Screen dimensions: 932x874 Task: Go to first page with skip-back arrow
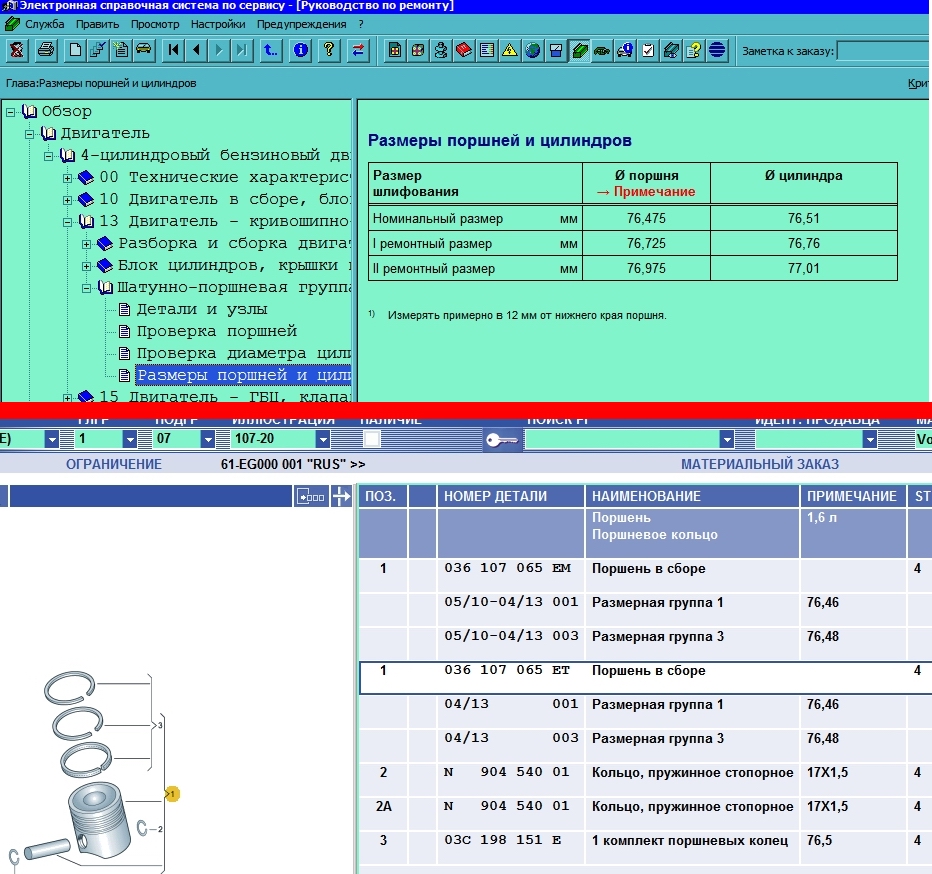point(174,50)
